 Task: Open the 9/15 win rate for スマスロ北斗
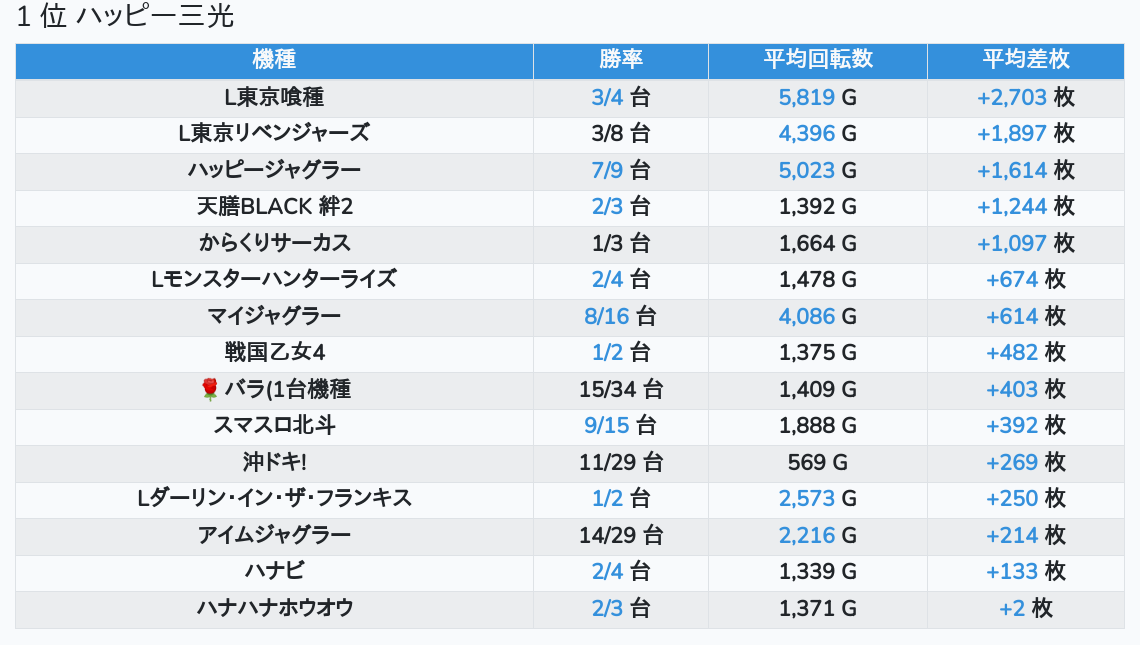click(607, 425)
